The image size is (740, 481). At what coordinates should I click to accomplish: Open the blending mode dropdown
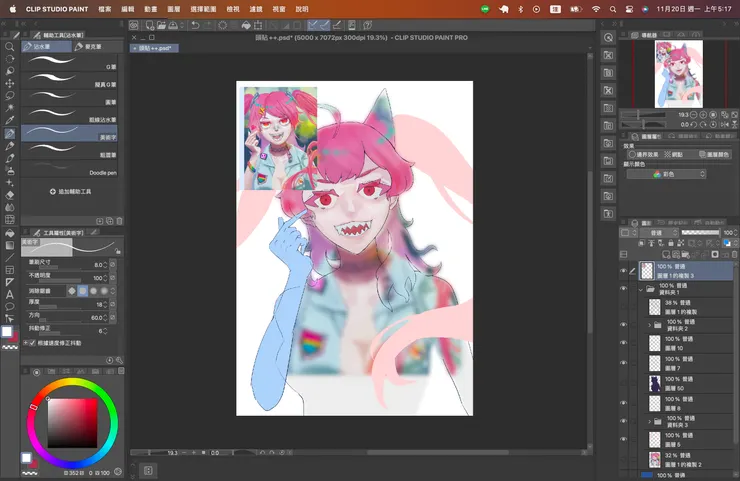pos(658,233)
